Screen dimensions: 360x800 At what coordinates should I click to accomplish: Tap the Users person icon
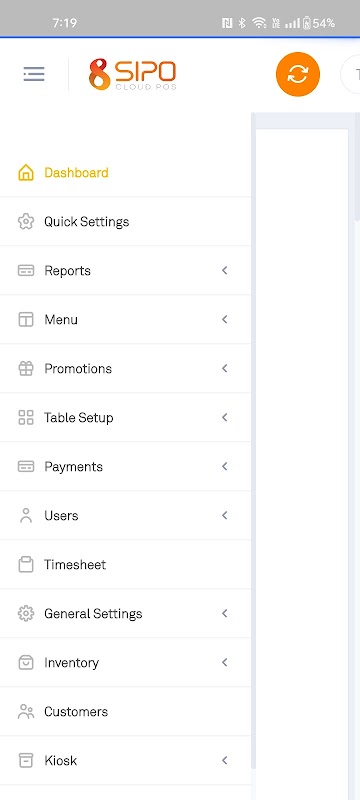pos(26,515)
